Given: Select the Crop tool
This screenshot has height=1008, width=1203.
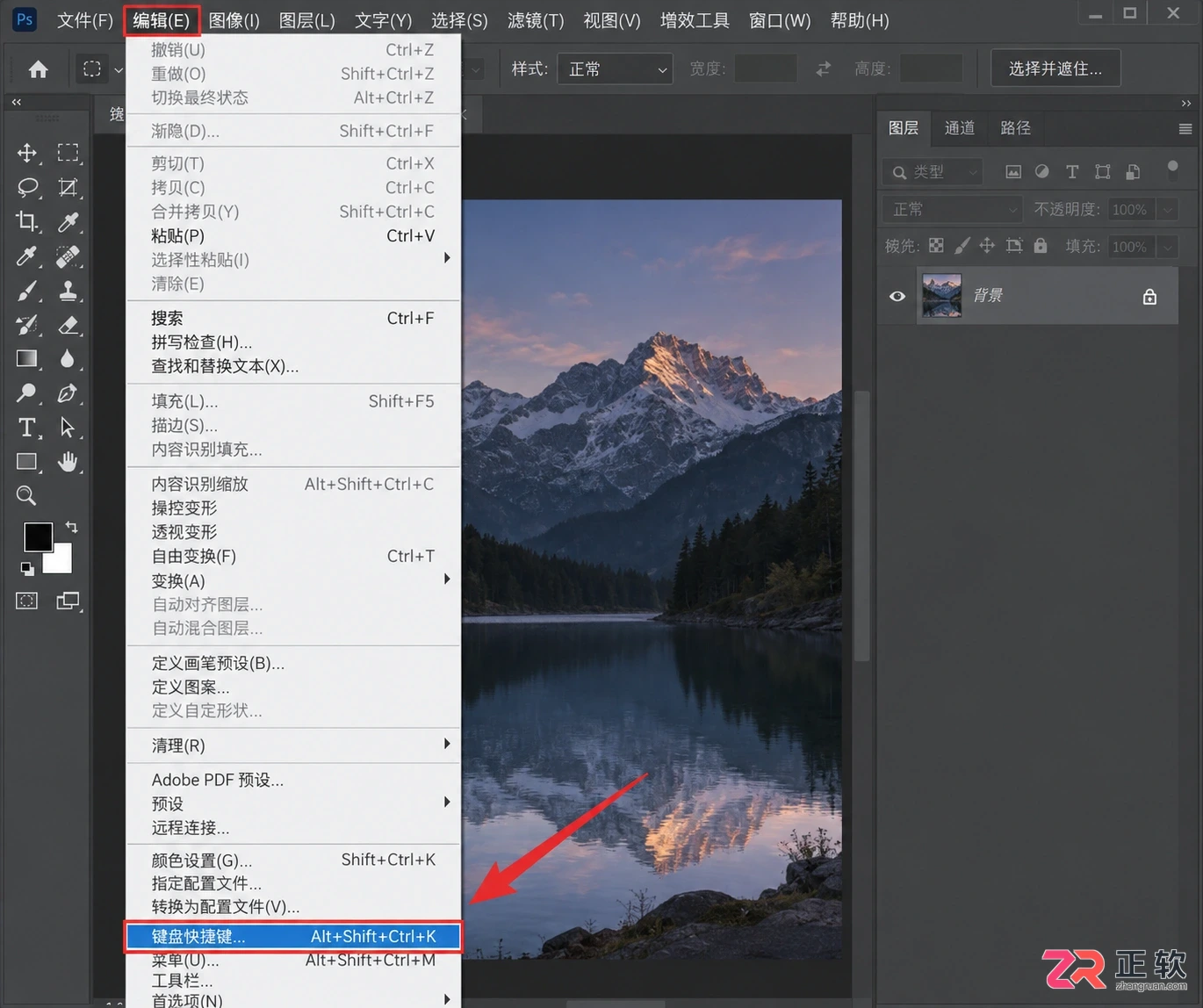Looking at the screenshot, I should point(27,221).
